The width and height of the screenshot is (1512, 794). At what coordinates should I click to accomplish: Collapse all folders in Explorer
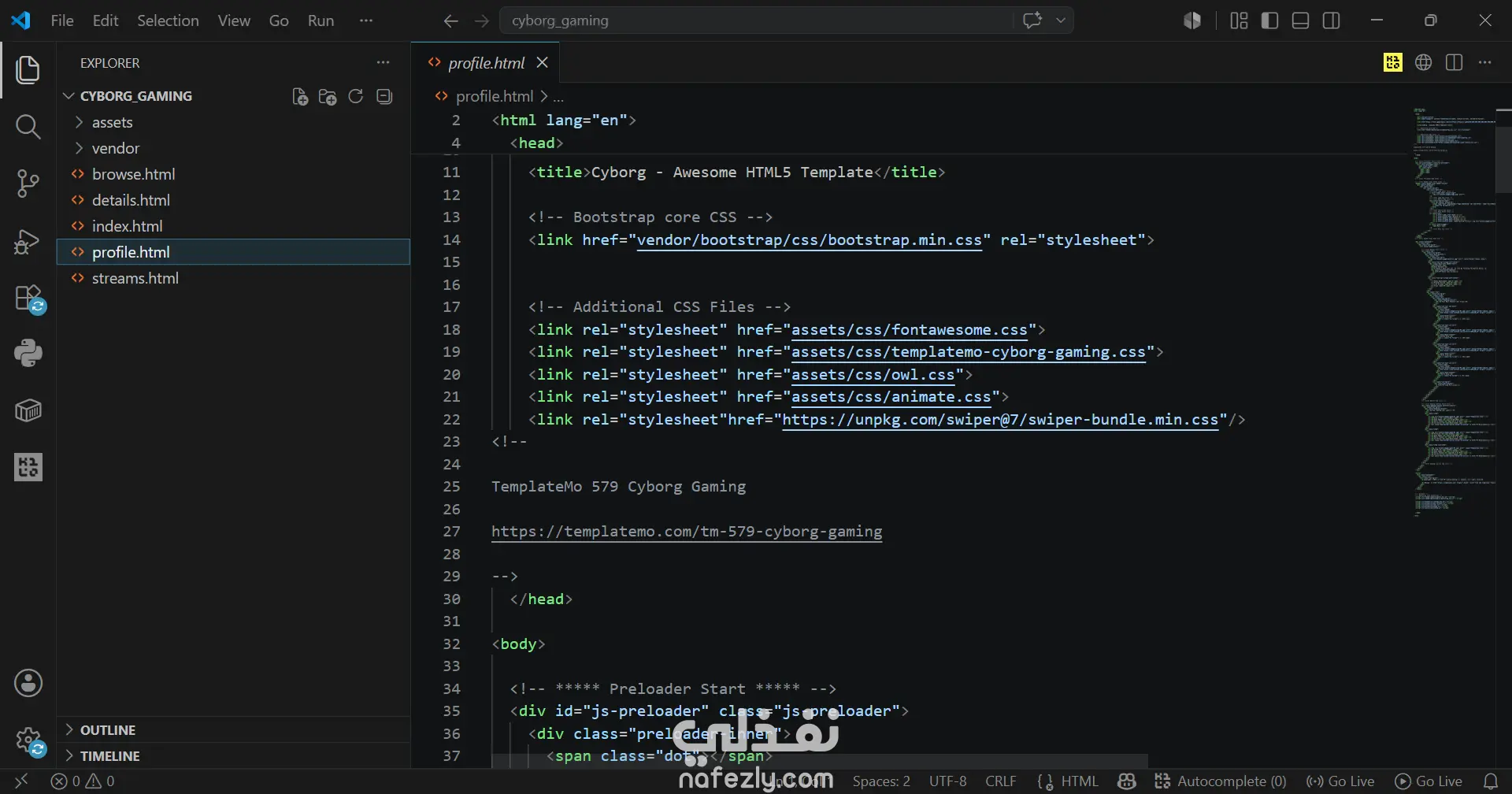[384, 96]
